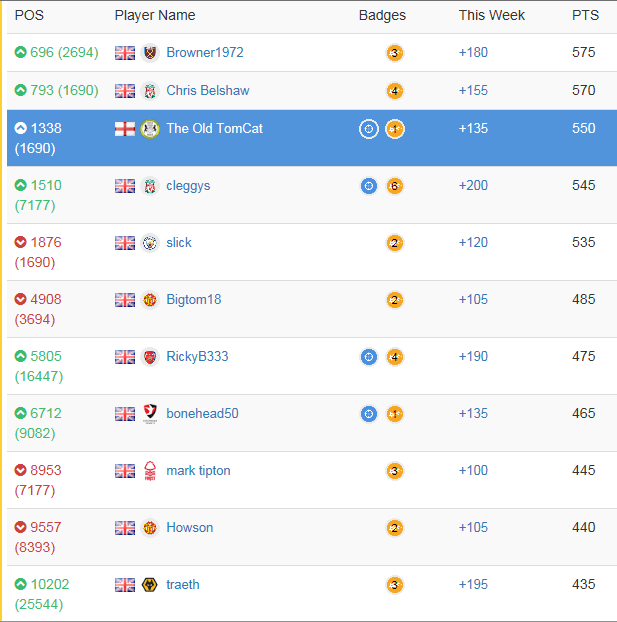This screenshot has width=617, height=622.
Task: Click the +200 weekly score for cleggys
Action: tap(473, 186)
